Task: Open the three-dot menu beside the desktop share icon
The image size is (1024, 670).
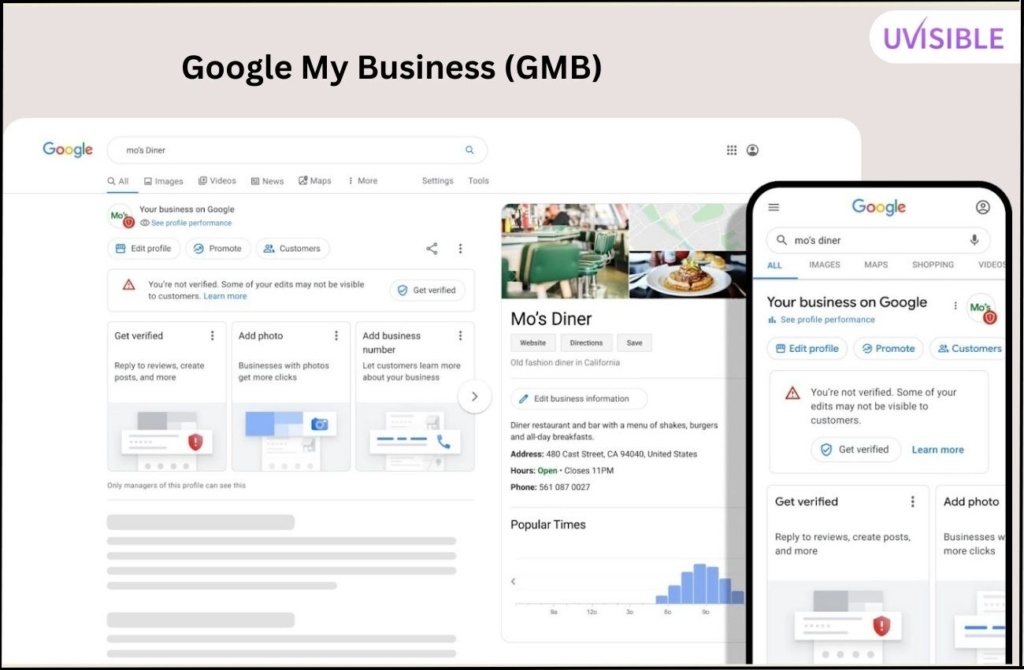Action: (x=460, y=248)
